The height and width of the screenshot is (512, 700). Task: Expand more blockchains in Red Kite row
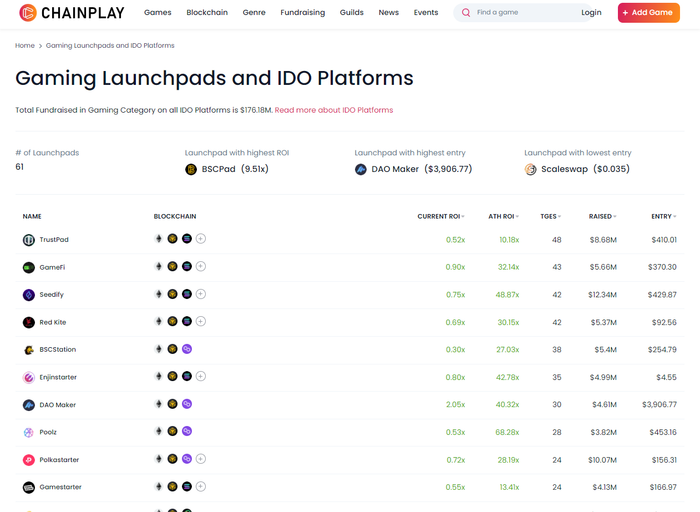(201, 321)
